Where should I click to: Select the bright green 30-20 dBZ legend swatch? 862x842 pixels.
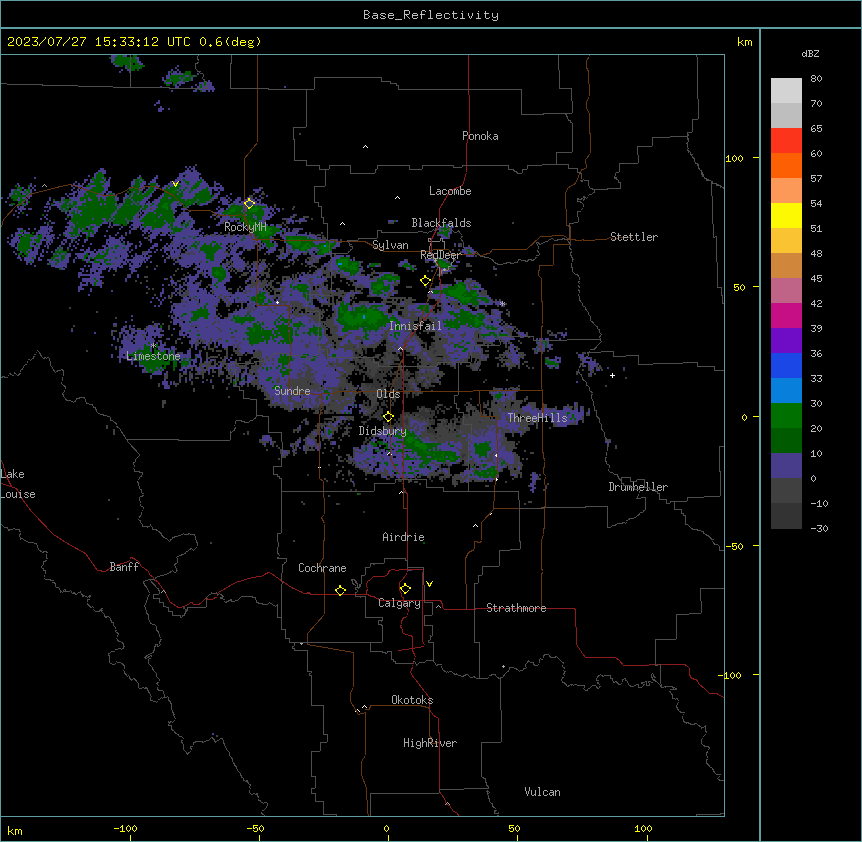click(x=786, y=416)
